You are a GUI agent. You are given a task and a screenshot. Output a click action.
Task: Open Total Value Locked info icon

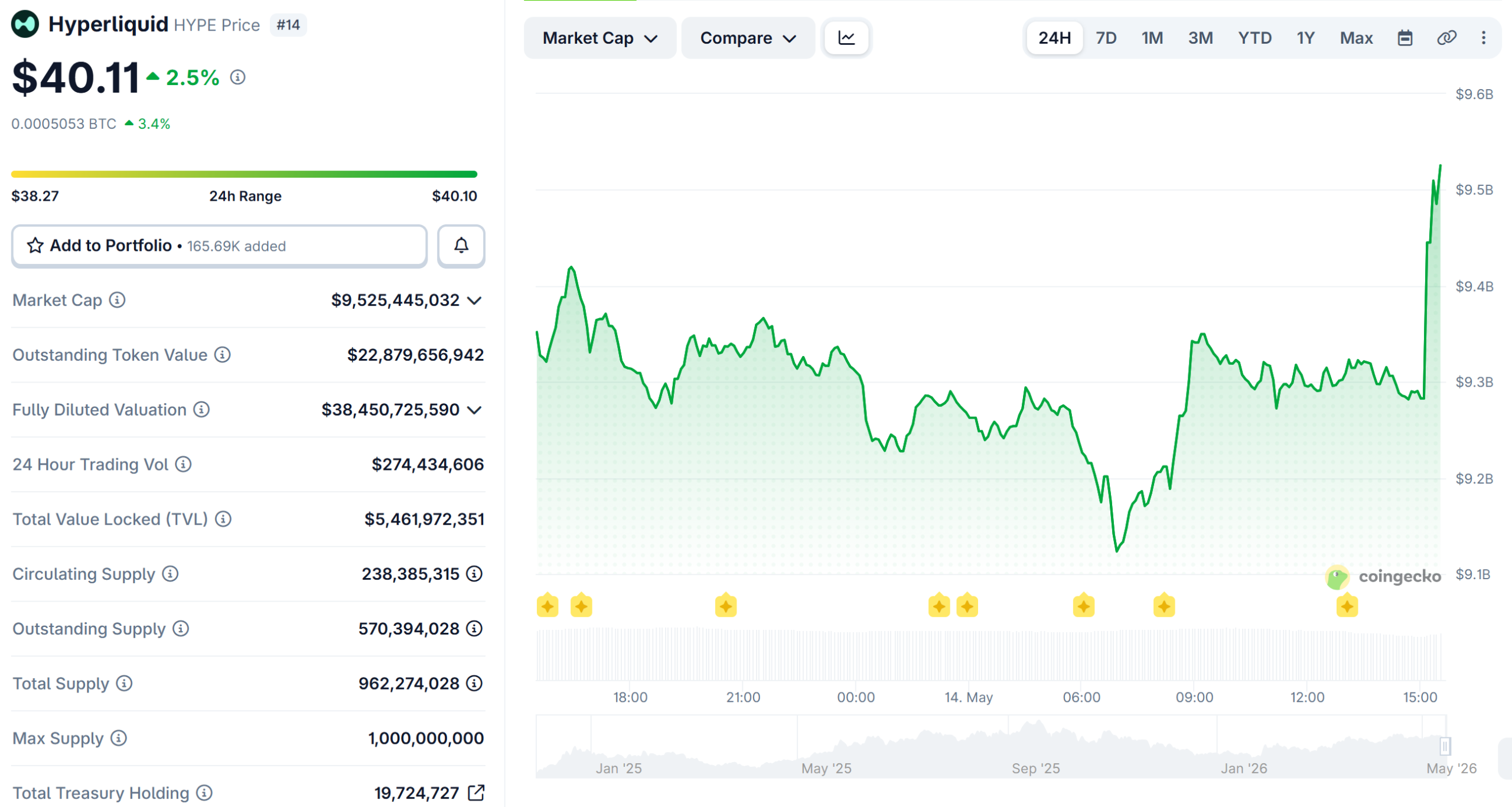click(x=223, y=519)
